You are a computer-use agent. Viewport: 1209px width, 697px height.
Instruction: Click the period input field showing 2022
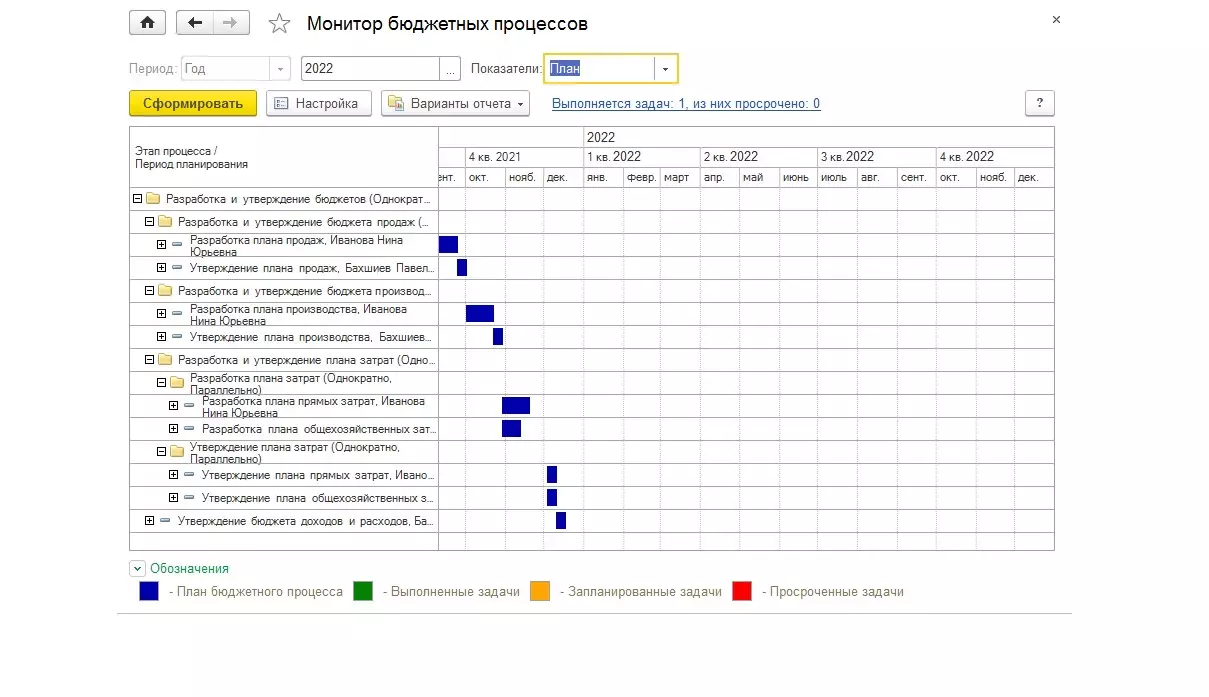coord(370,69)
